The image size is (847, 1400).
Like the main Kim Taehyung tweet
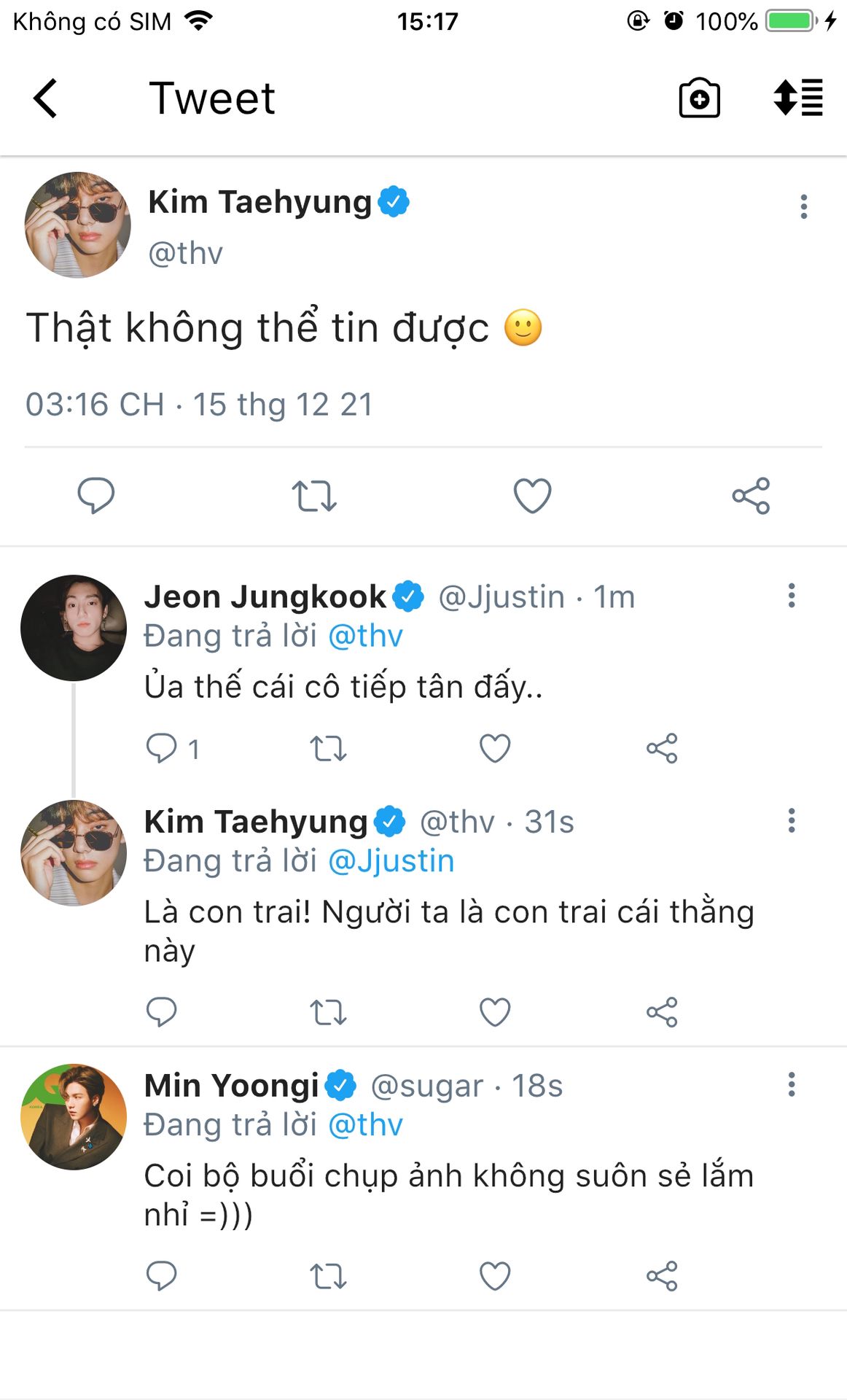tap(532, 496)
